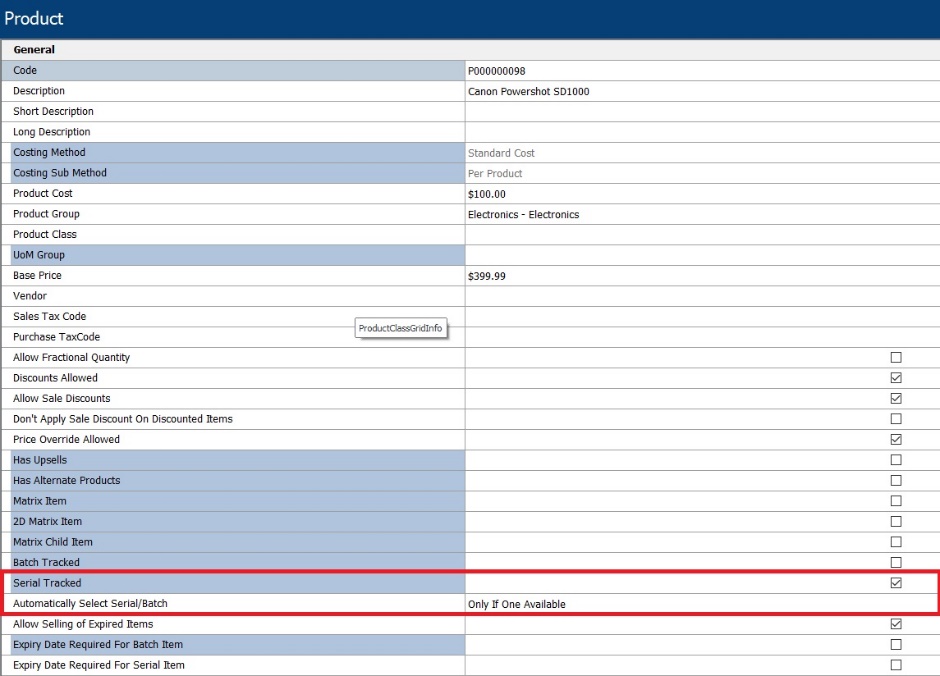Click the ProductClassGridInfo tooltip label
Image resolution: width=940 pixels, height=676 pixels.
coord(400,328)
